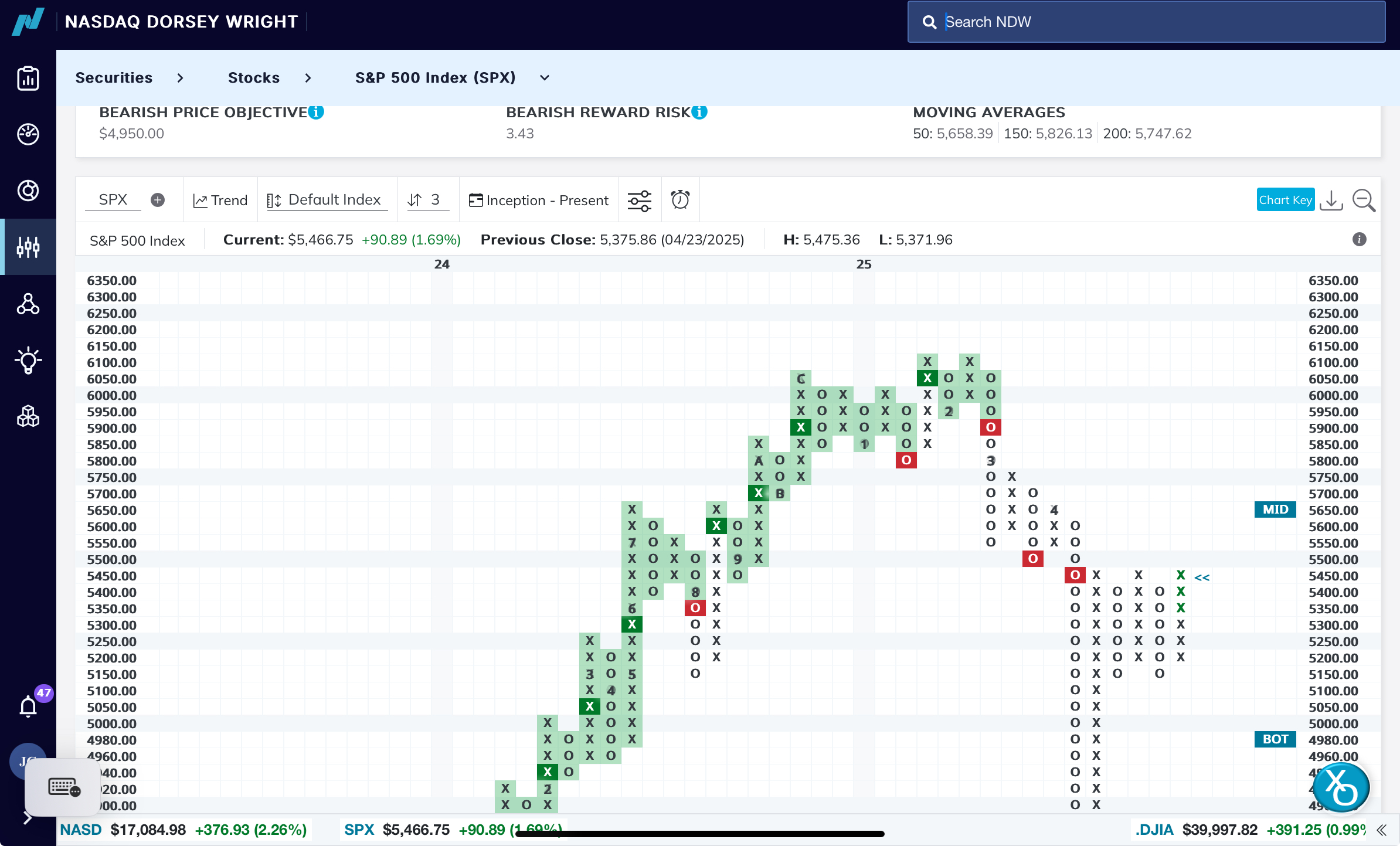
Task: Toggle the on-screen keyboard button
Action: coord(63,787)
